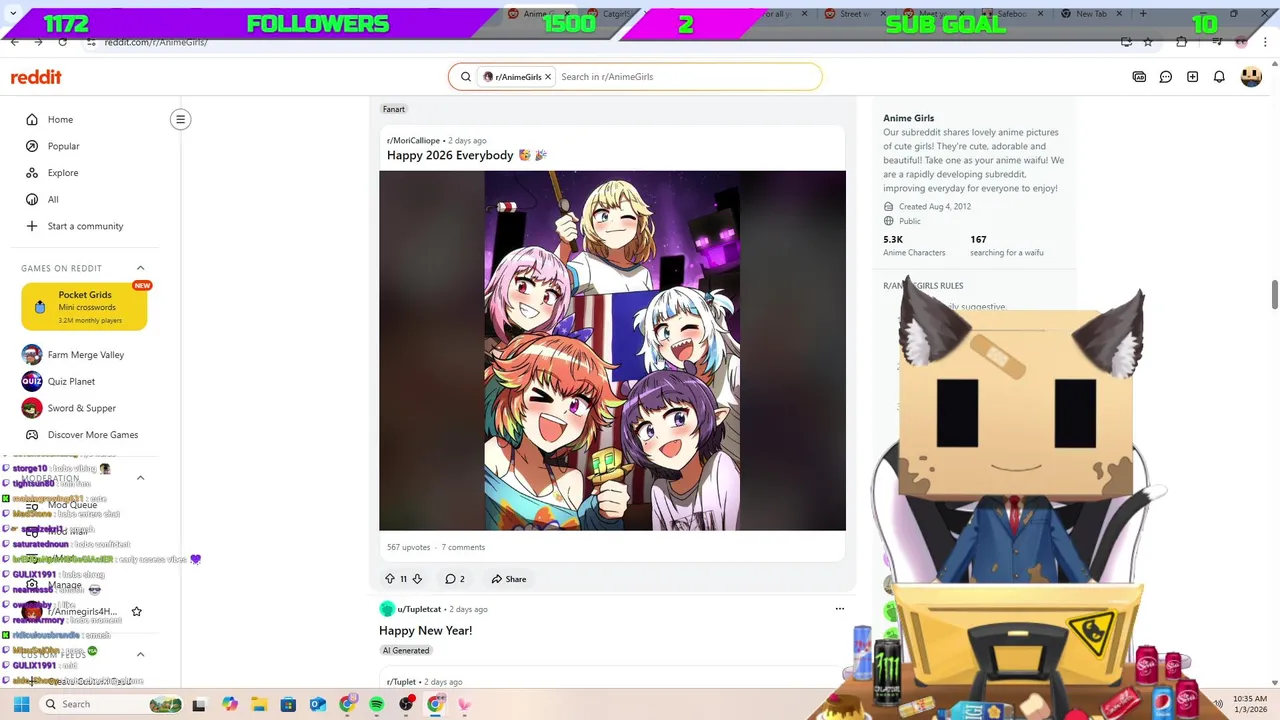The height and width of the screenshot is (720, 1280).
Task: Click the Windows taskbar Search box
Action: click(x=112, y=704)
